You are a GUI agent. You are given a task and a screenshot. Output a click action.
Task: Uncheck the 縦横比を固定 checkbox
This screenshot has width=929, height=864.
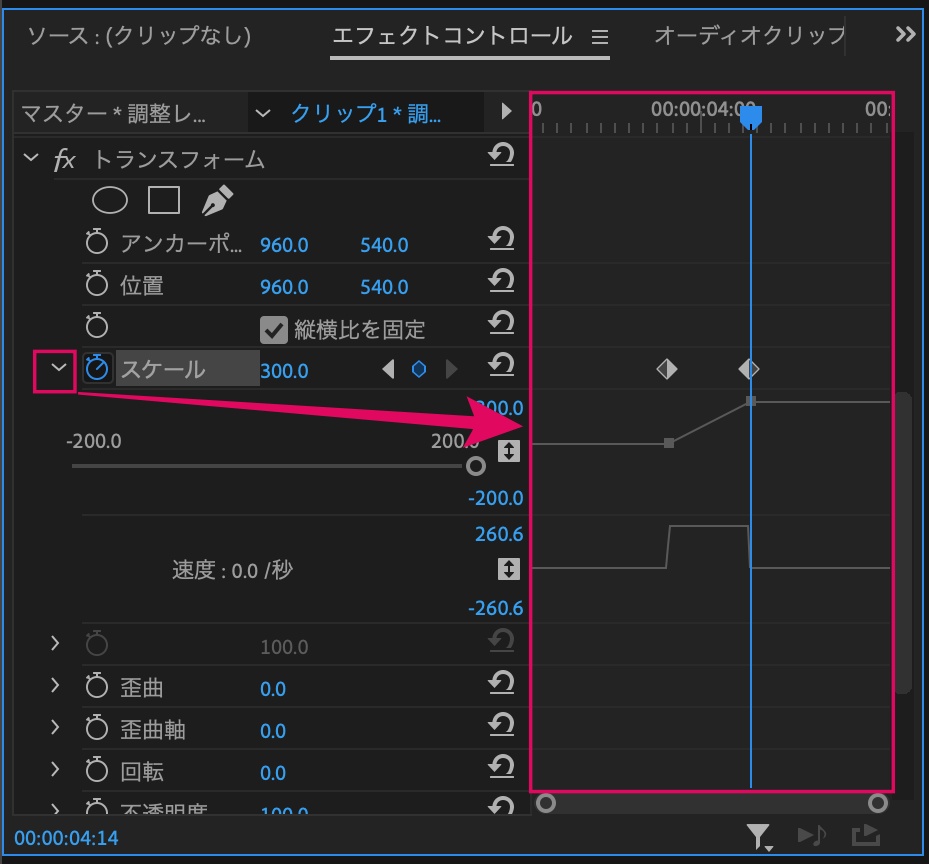point(274,330)
